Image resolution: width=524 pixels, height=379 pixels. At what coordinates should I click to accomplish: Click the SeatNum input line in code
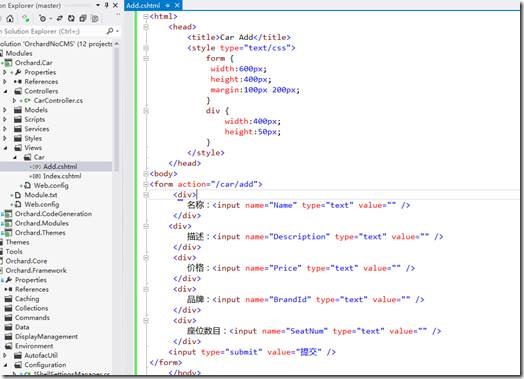click(x=314, y=331)
